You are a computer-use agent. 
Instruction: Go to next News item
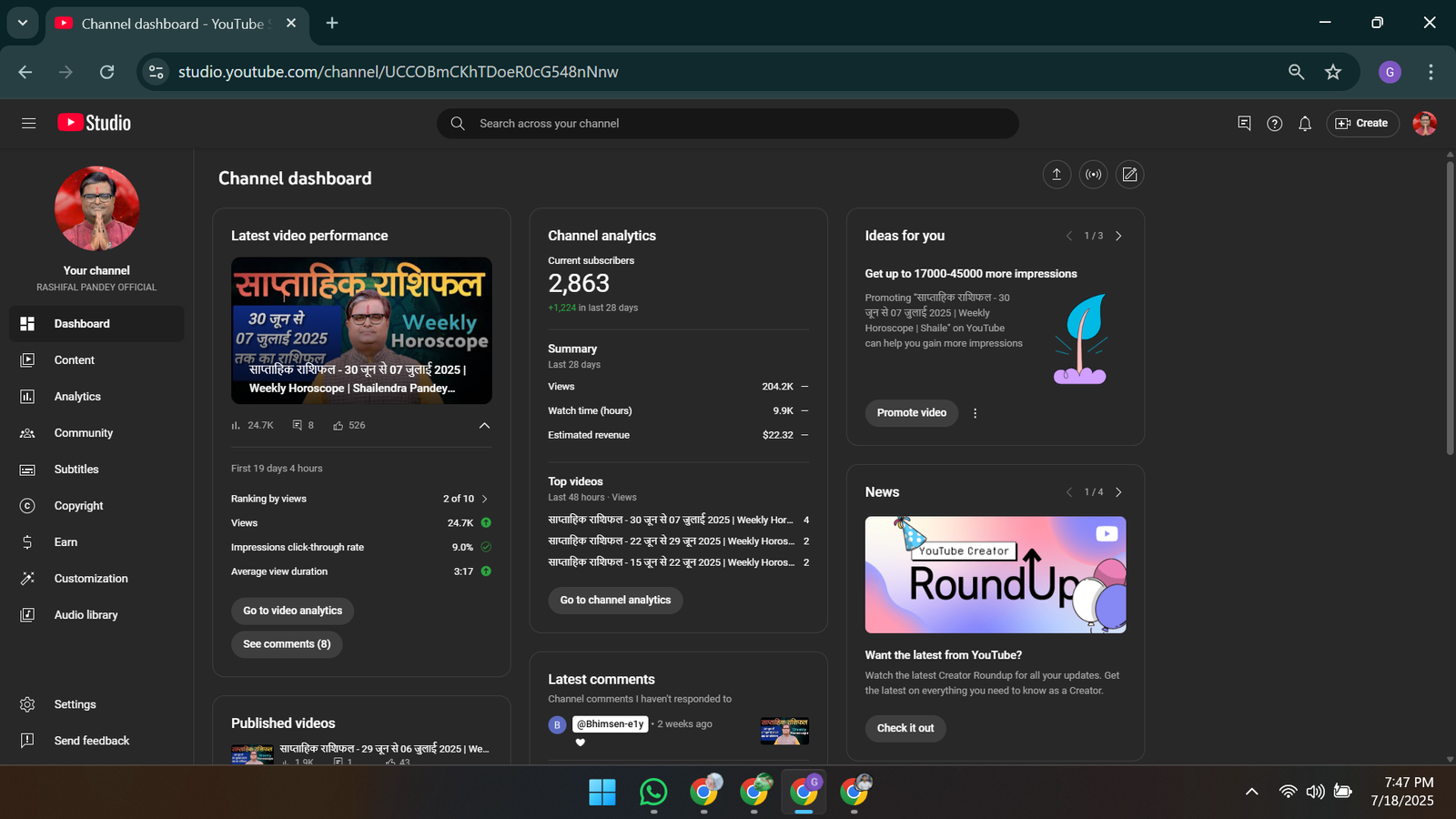pyautogui.click(x=1118, y=492)
